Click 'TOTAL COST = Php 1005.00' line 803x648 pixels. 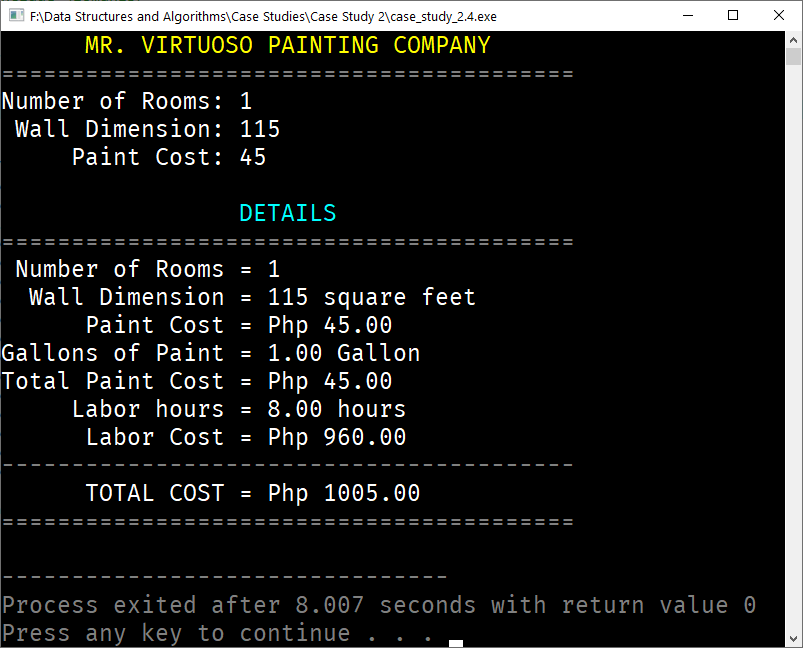coord(253,493)
